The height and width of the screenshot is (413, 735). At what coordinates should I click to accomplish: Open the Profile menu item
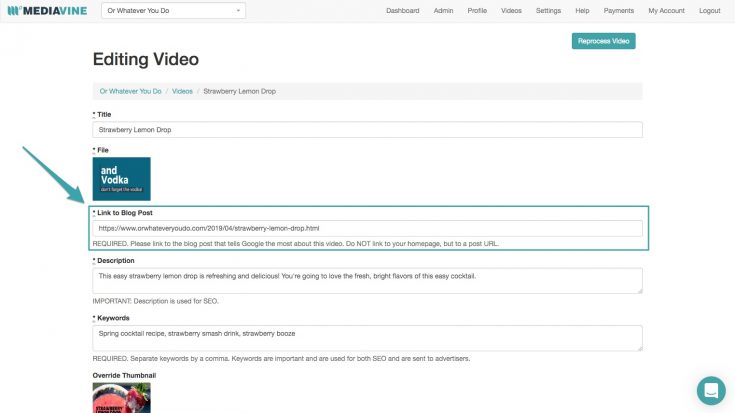tap(477, 10)
